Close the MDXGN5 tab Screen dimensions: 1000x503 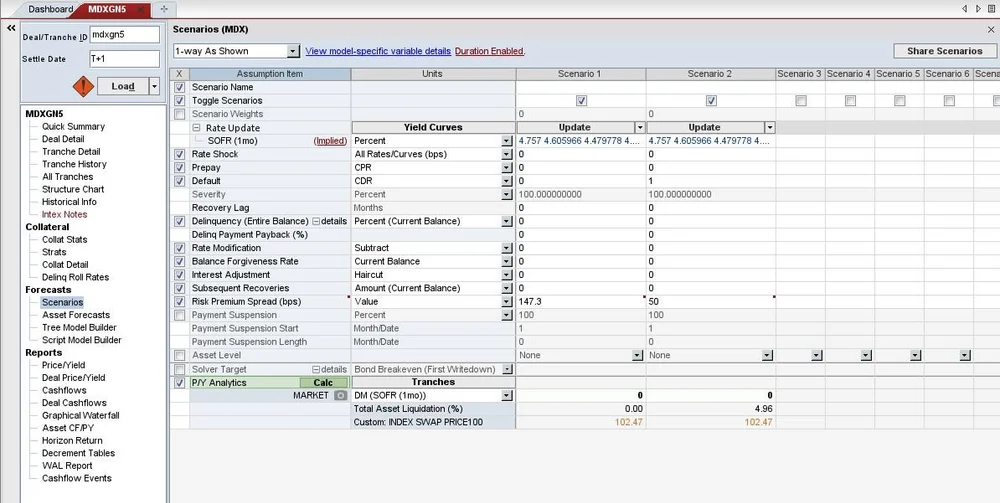tap(140, 10)
